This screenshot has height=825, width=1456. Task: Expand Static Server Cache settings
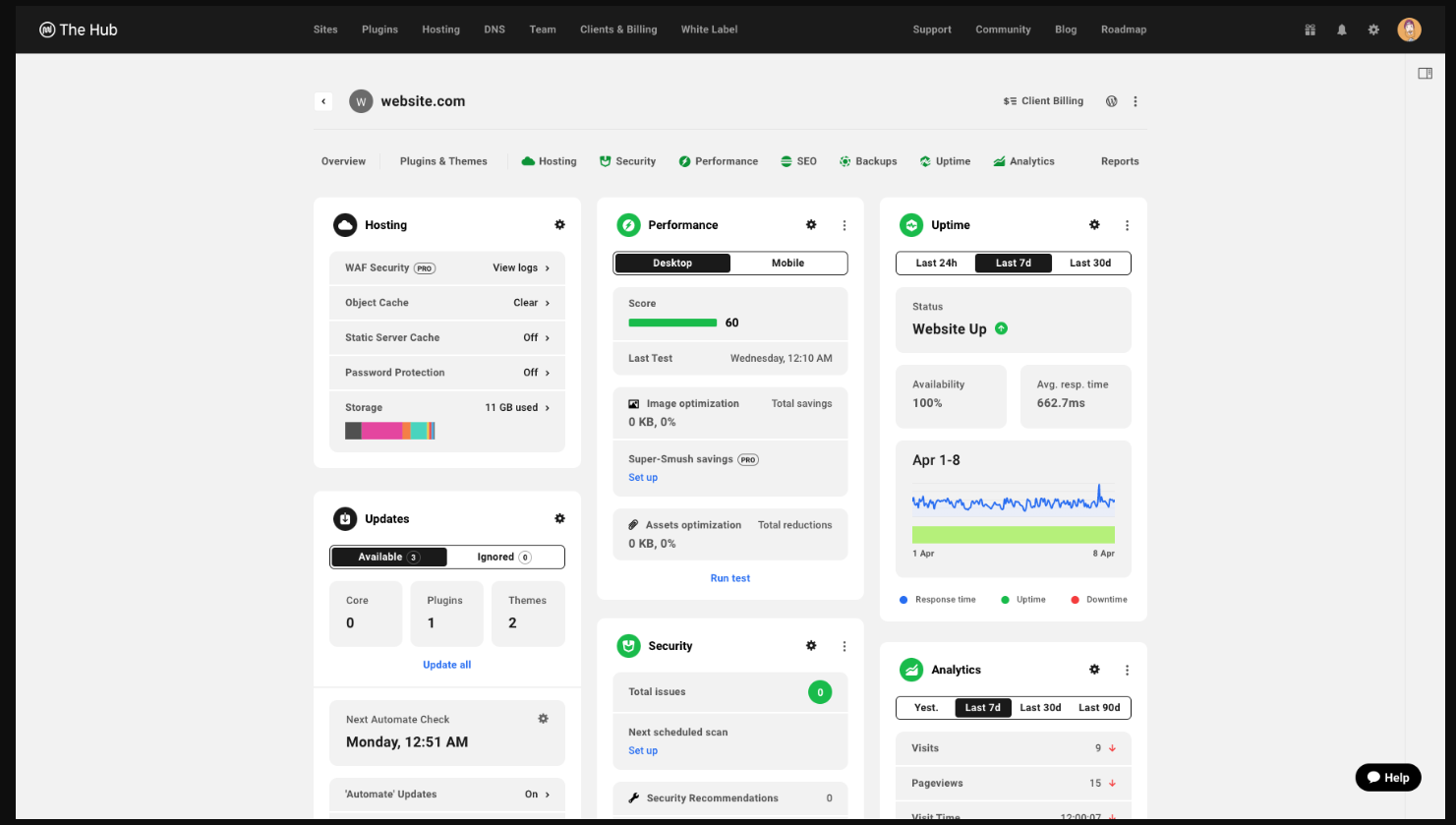point(447,337)
